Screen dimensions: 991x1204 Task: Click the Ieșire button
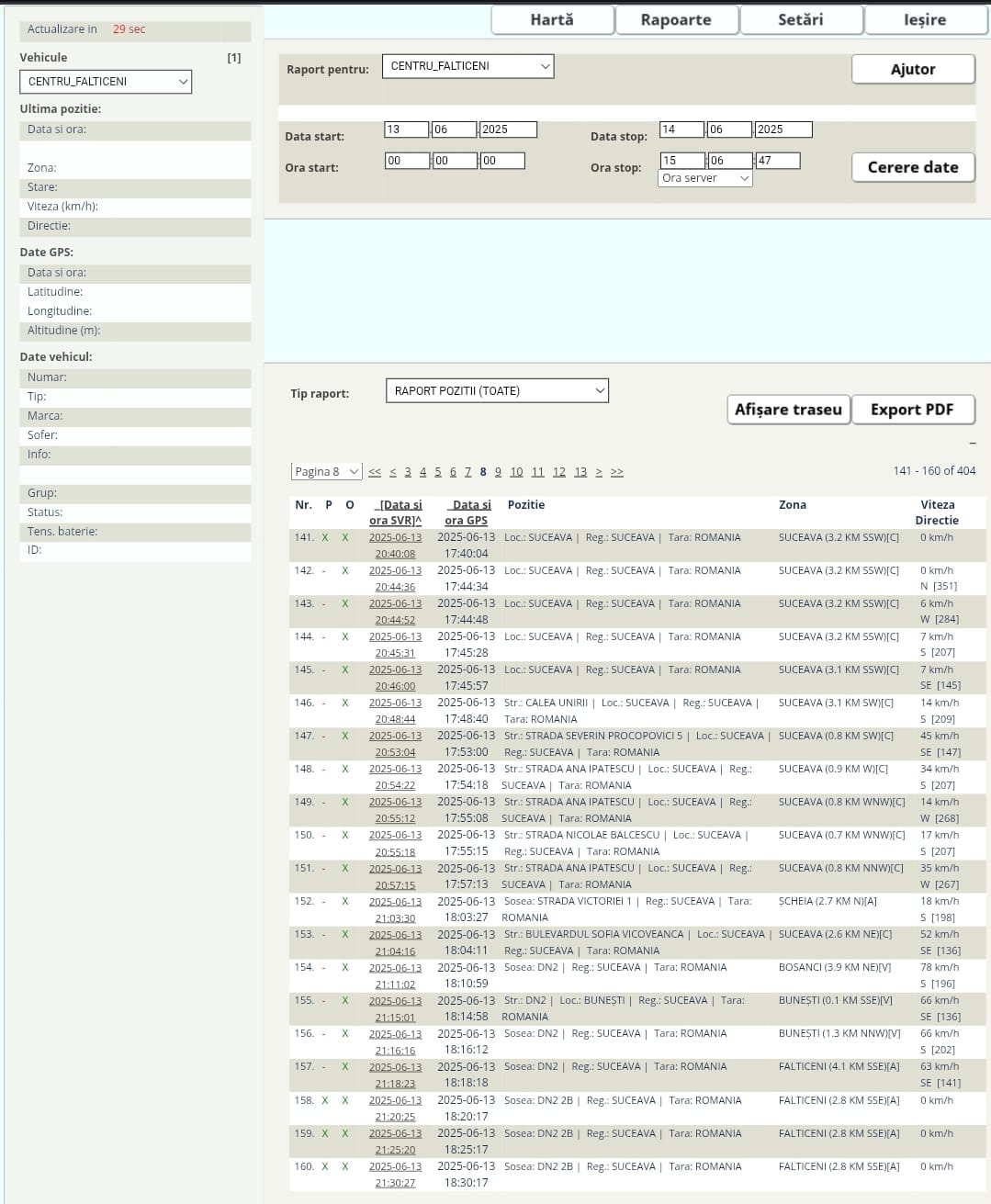(x=925, y=19)
